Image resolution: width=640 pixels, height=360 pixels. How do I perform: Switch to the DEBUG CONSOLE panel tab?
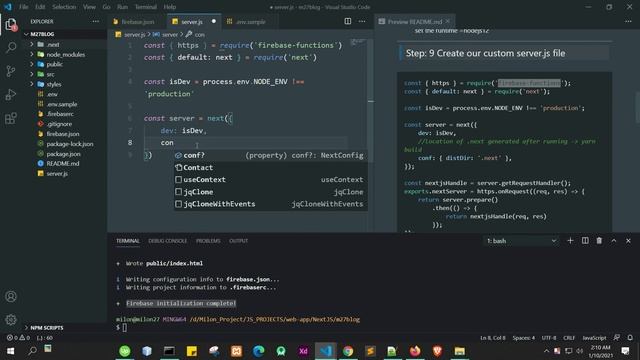pyautogui.click(x=167, y=241)
